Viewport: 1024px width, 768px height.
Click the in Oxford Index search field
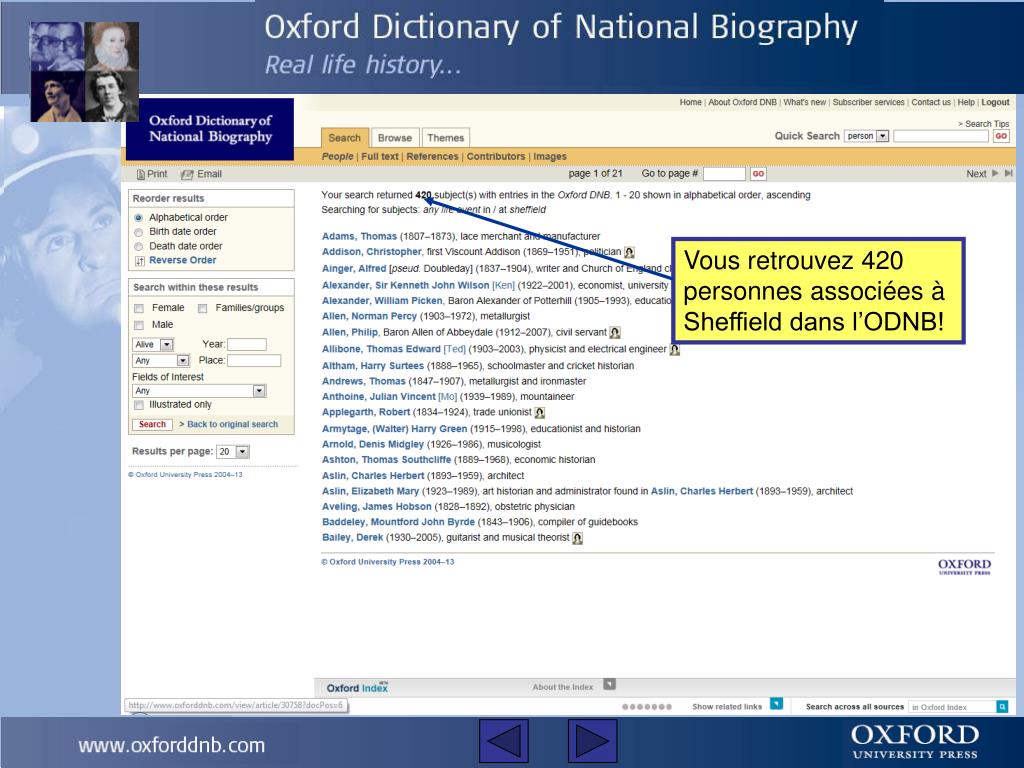click(x=953, y=707)
